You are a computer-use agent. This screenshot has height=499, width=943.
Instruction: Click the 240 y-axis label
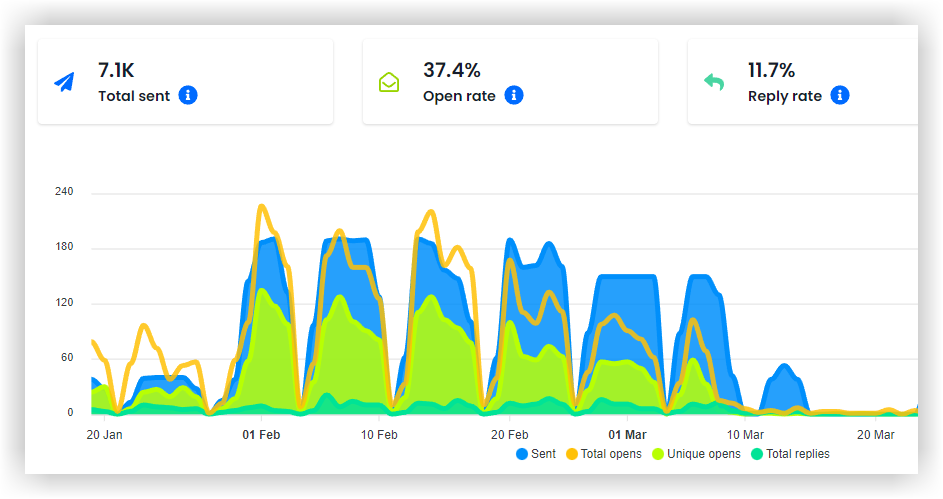(x=65, y=192)
